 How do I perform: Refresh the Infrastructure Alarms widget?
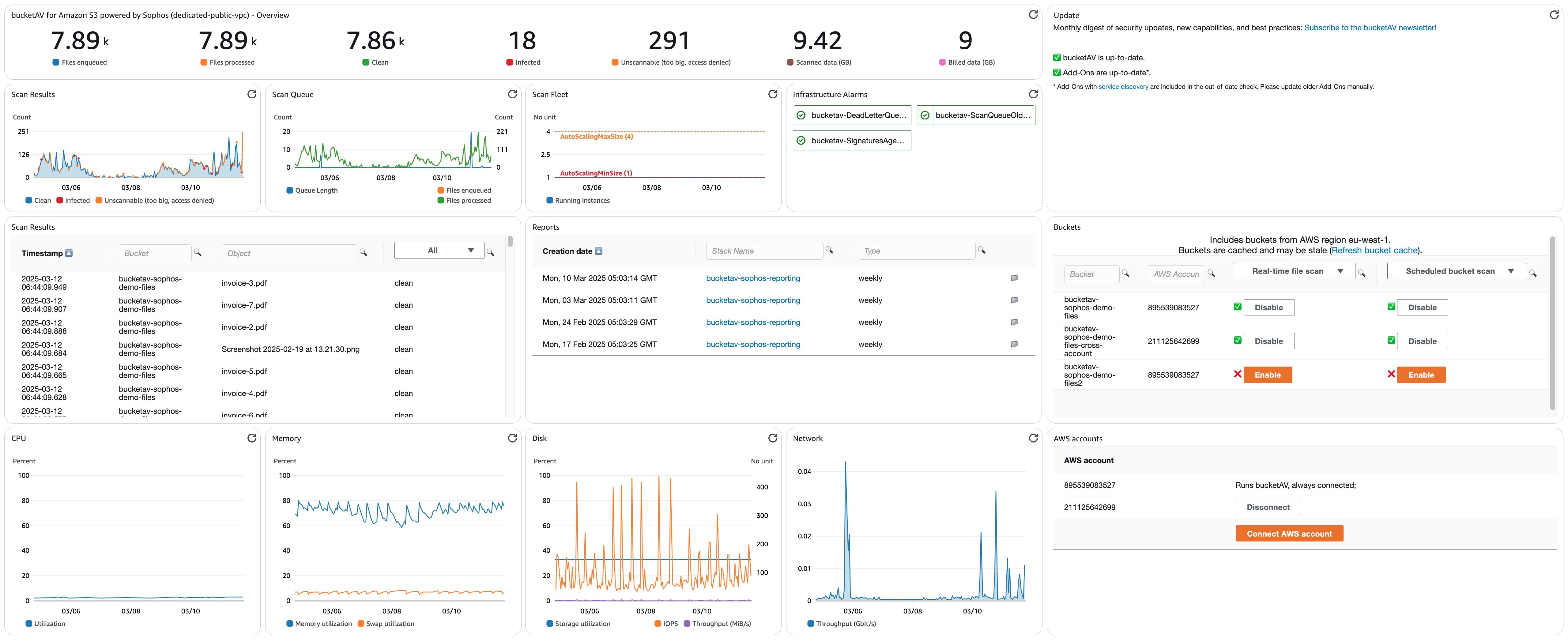click(1033, 94)
